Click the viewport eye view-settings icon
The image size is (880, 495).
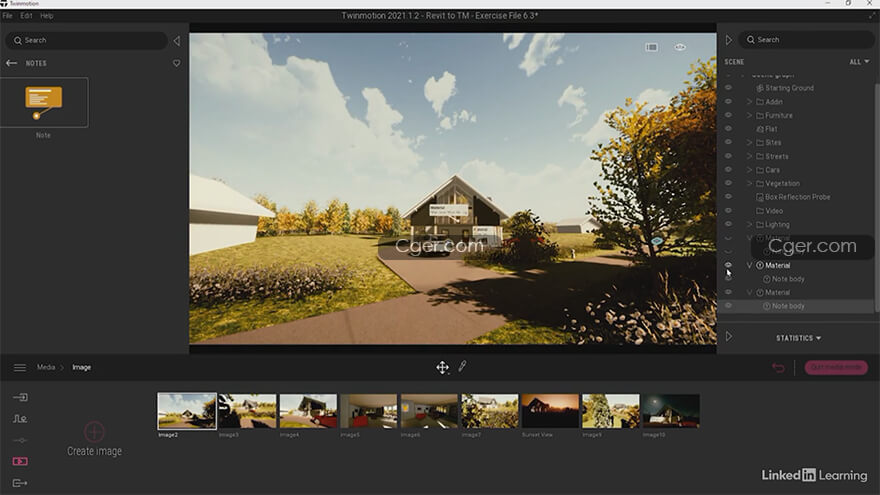click(x=680, y=47)
